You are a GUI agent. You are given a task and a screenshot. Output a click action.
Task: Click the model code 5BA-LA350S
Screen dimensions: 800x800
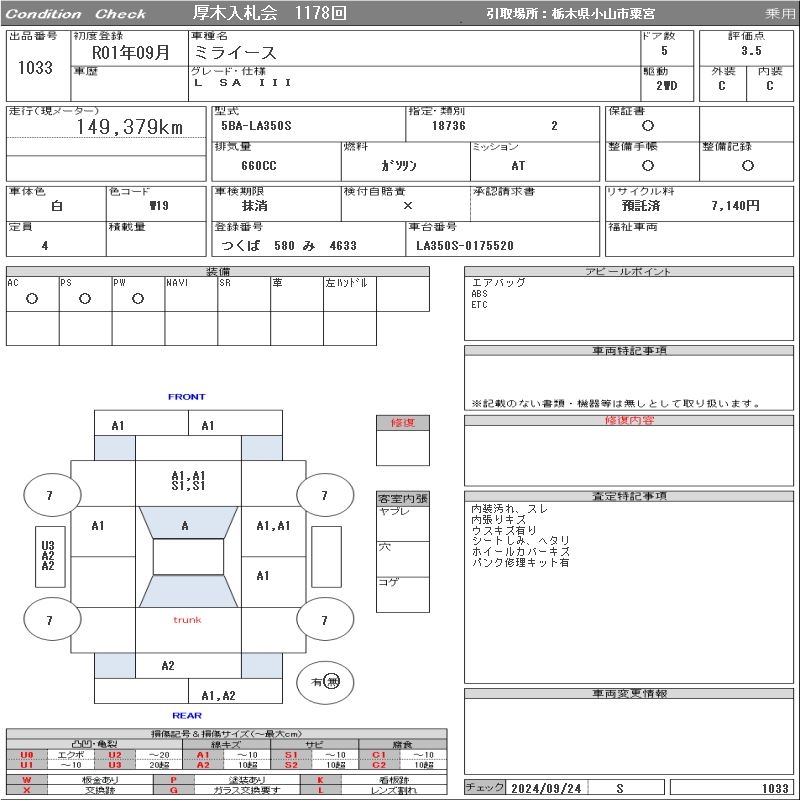click(256, 126)
